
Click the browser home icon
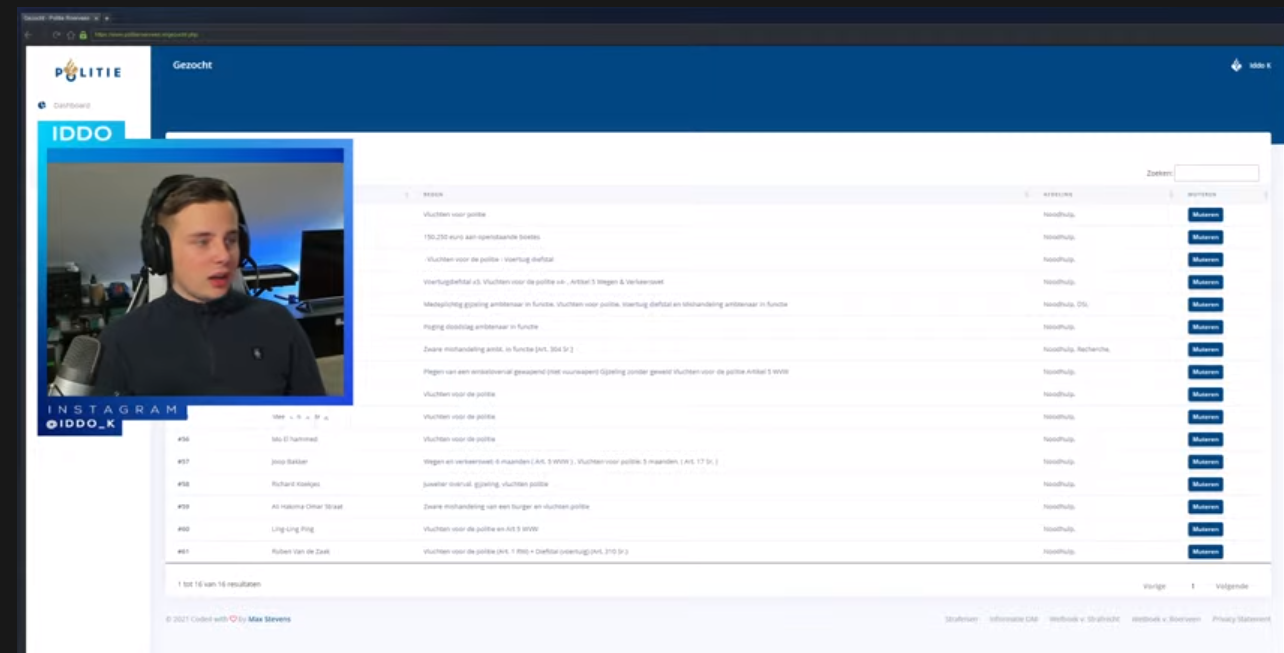coord(70,35)
